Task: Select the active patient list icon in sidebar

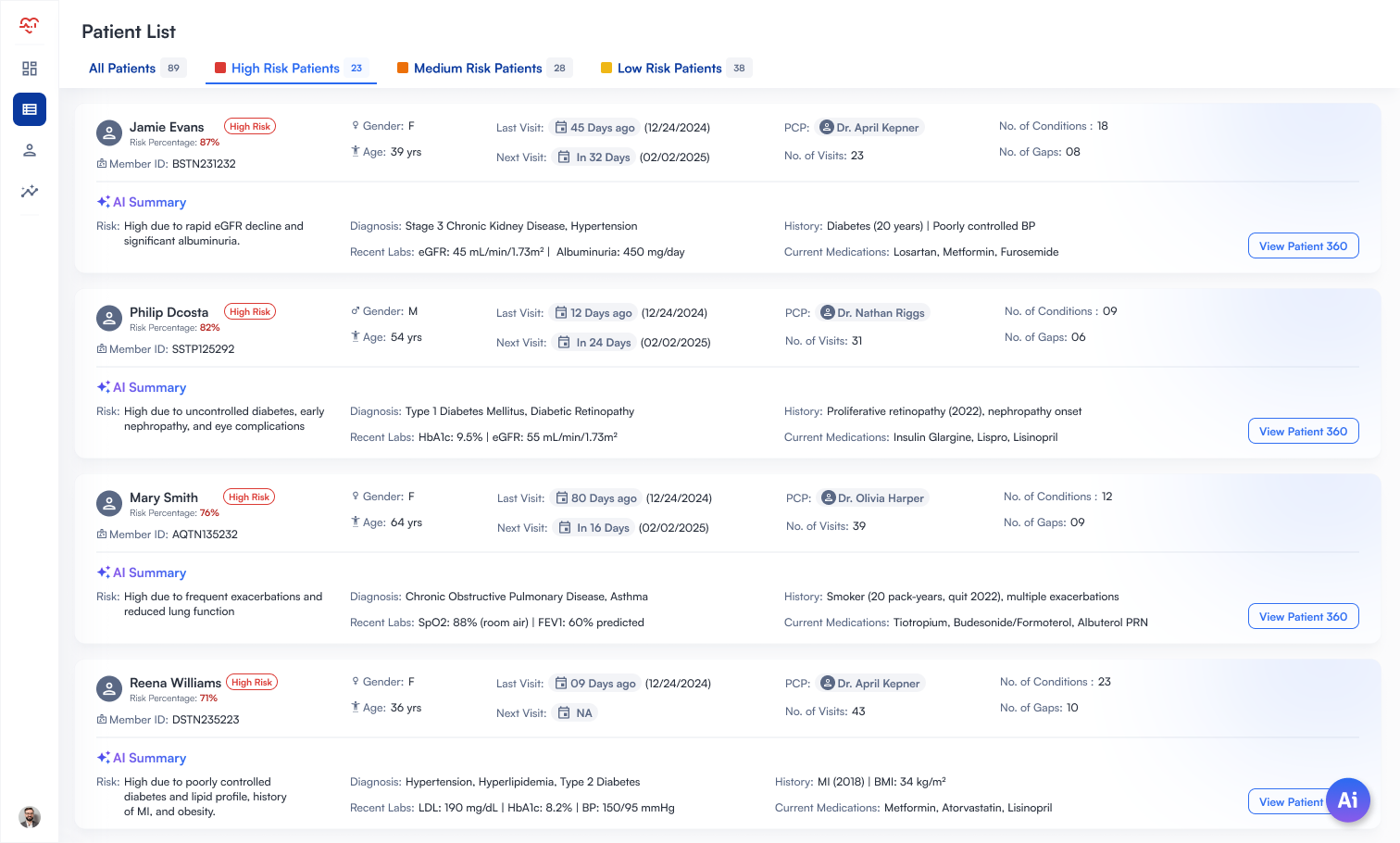Action: 29,108
